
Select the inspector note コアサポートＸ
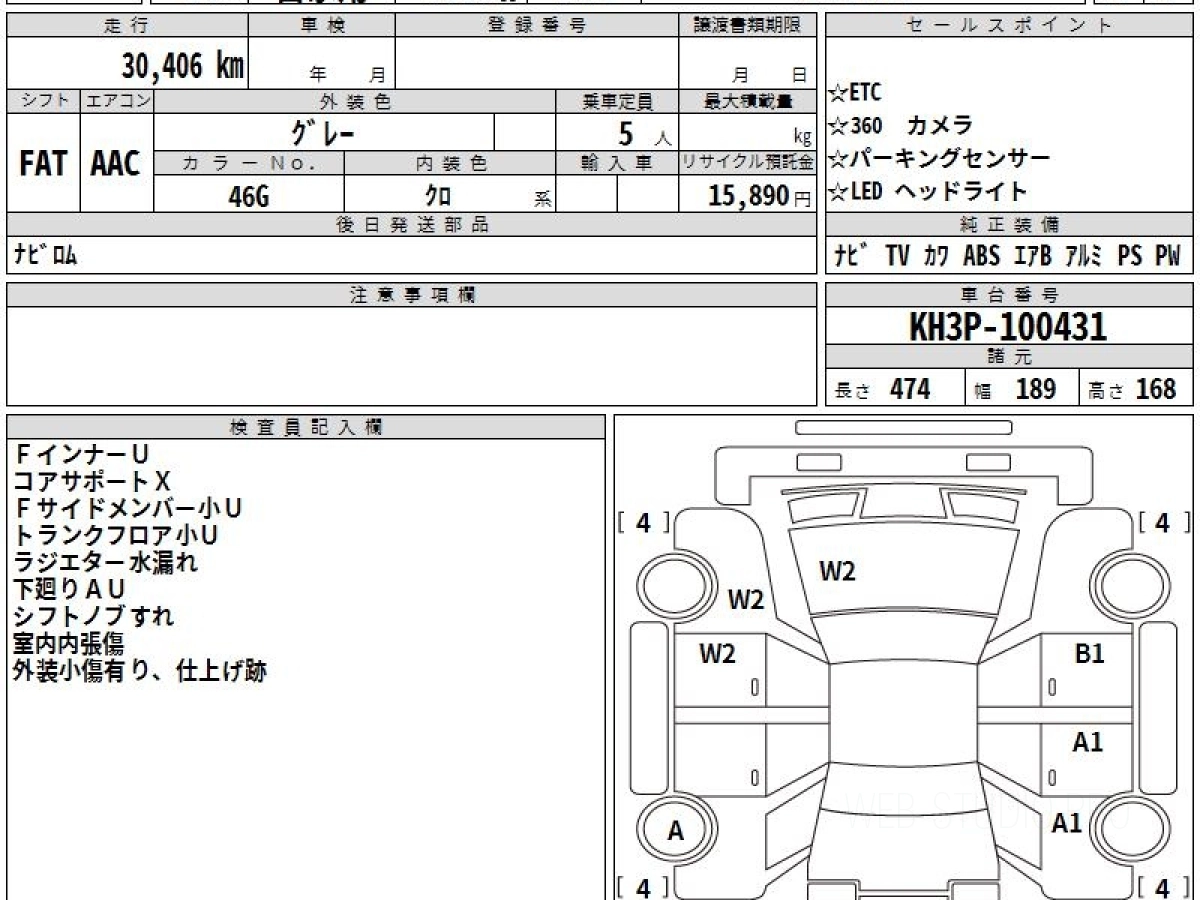coord(92,482)
